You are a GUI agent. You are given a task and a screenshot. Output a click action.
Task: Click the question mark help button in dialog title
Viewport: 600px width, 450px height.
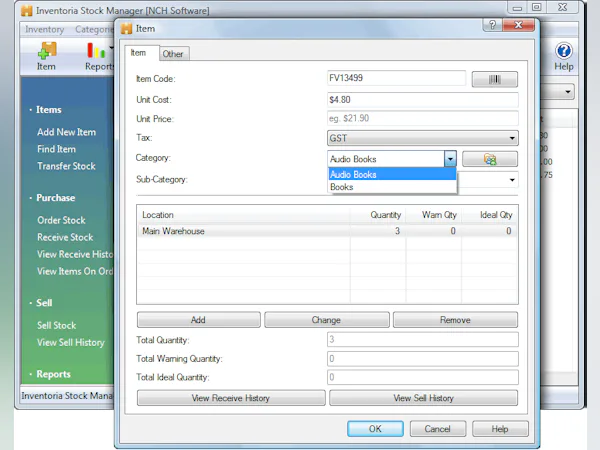492,25
